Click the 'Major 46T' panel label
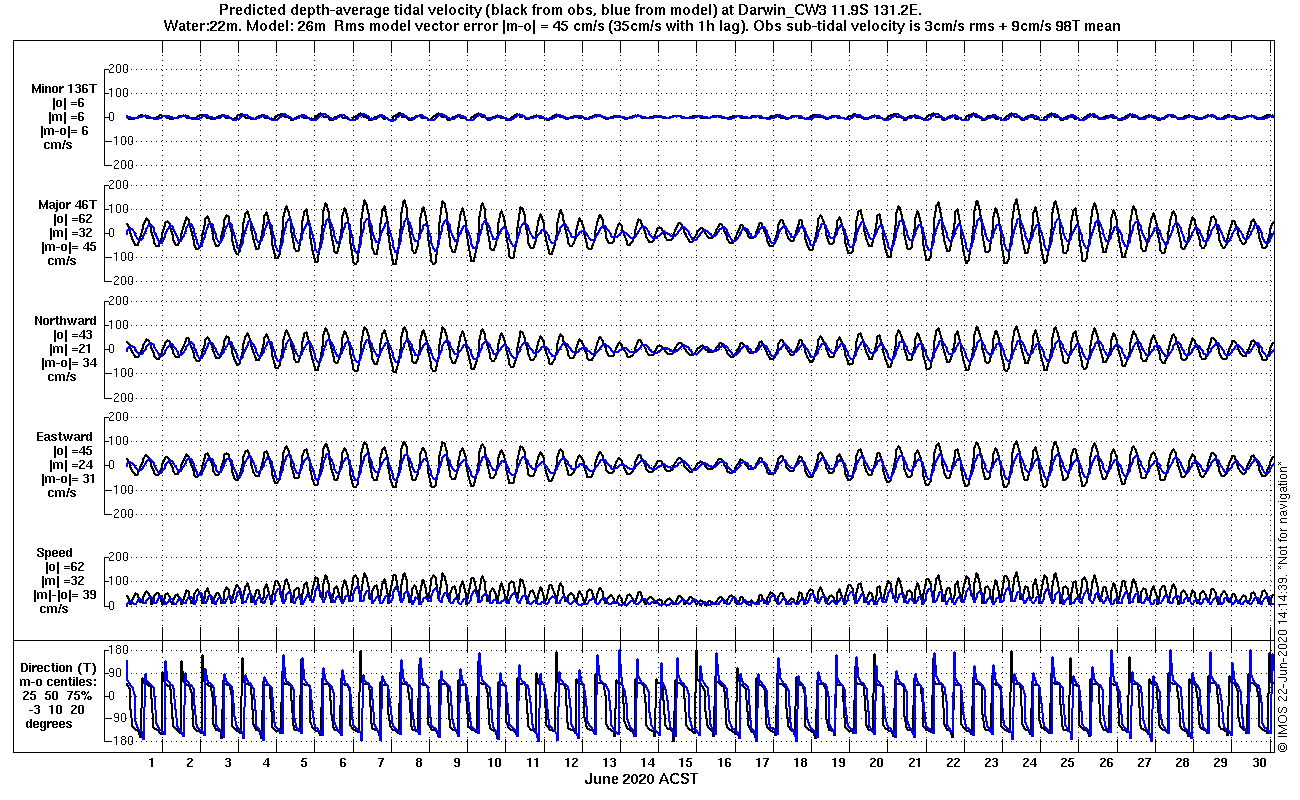Screen dimensions: 1300x800 click(67, 205)
